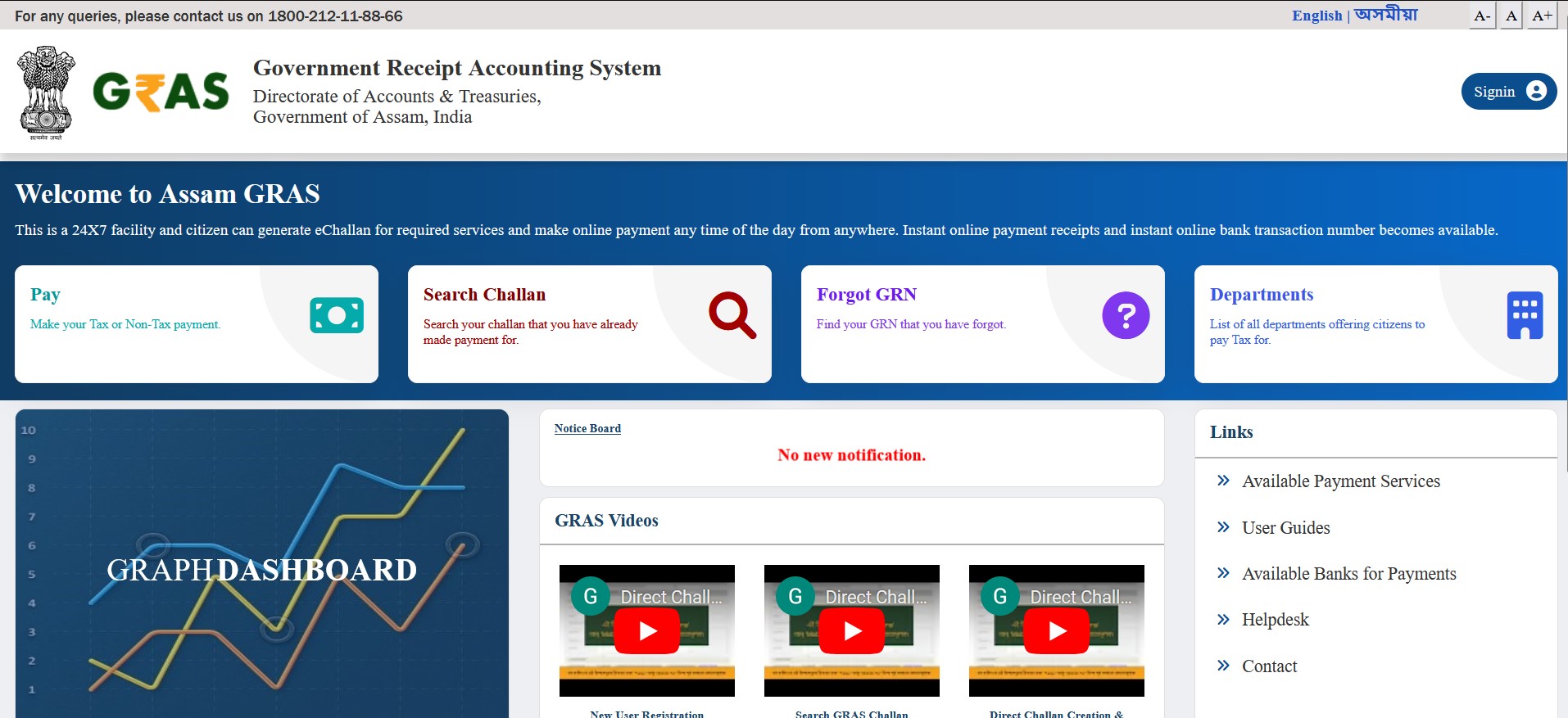Click the magnifier icon on Search Challan card
This screenshot has width=1568, height=718.
click(732, 315)
